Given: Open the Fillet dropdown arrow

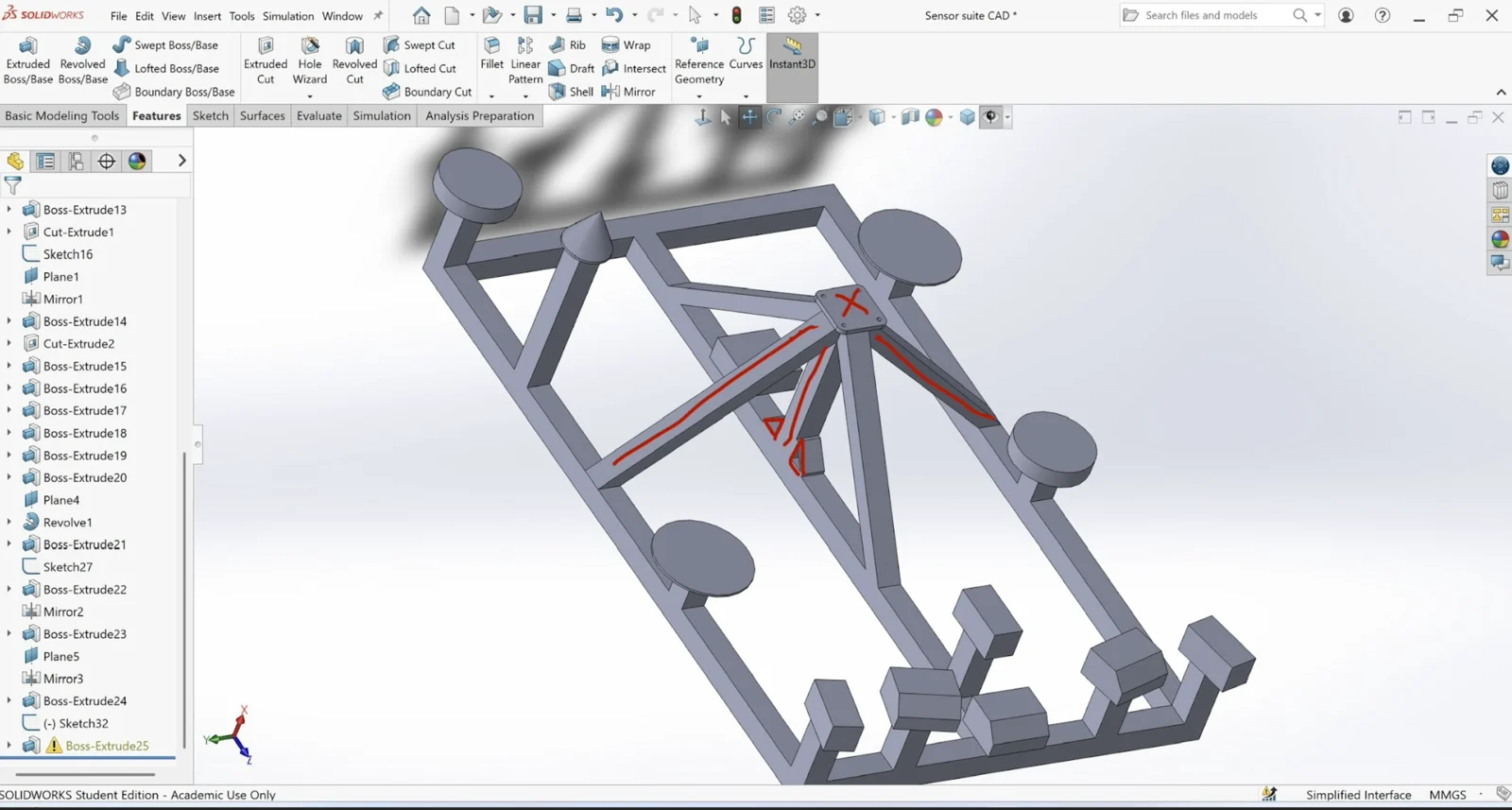Looking at the screenshot, I should point(491,95).
